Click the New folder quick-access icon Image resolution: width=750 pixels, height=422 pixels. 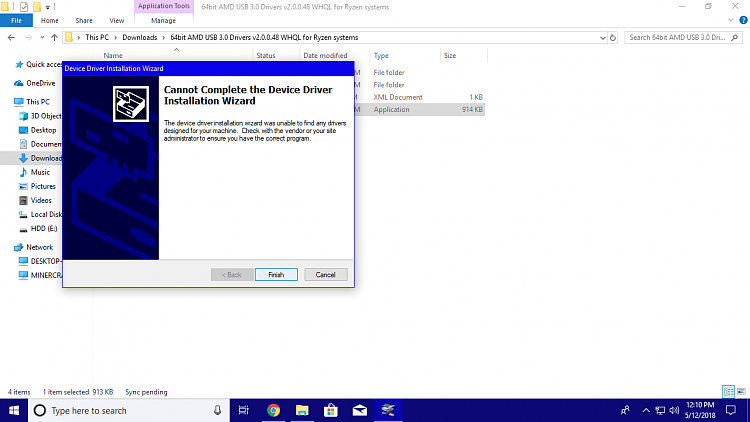pyautogui.click(x=37, y=7)
